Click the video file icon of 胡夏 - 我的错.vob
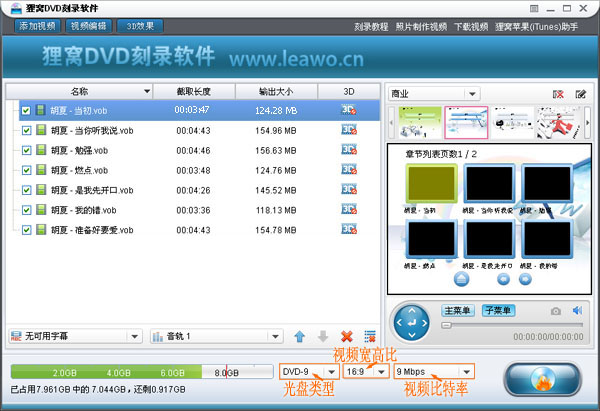 (x=41, y=210)
